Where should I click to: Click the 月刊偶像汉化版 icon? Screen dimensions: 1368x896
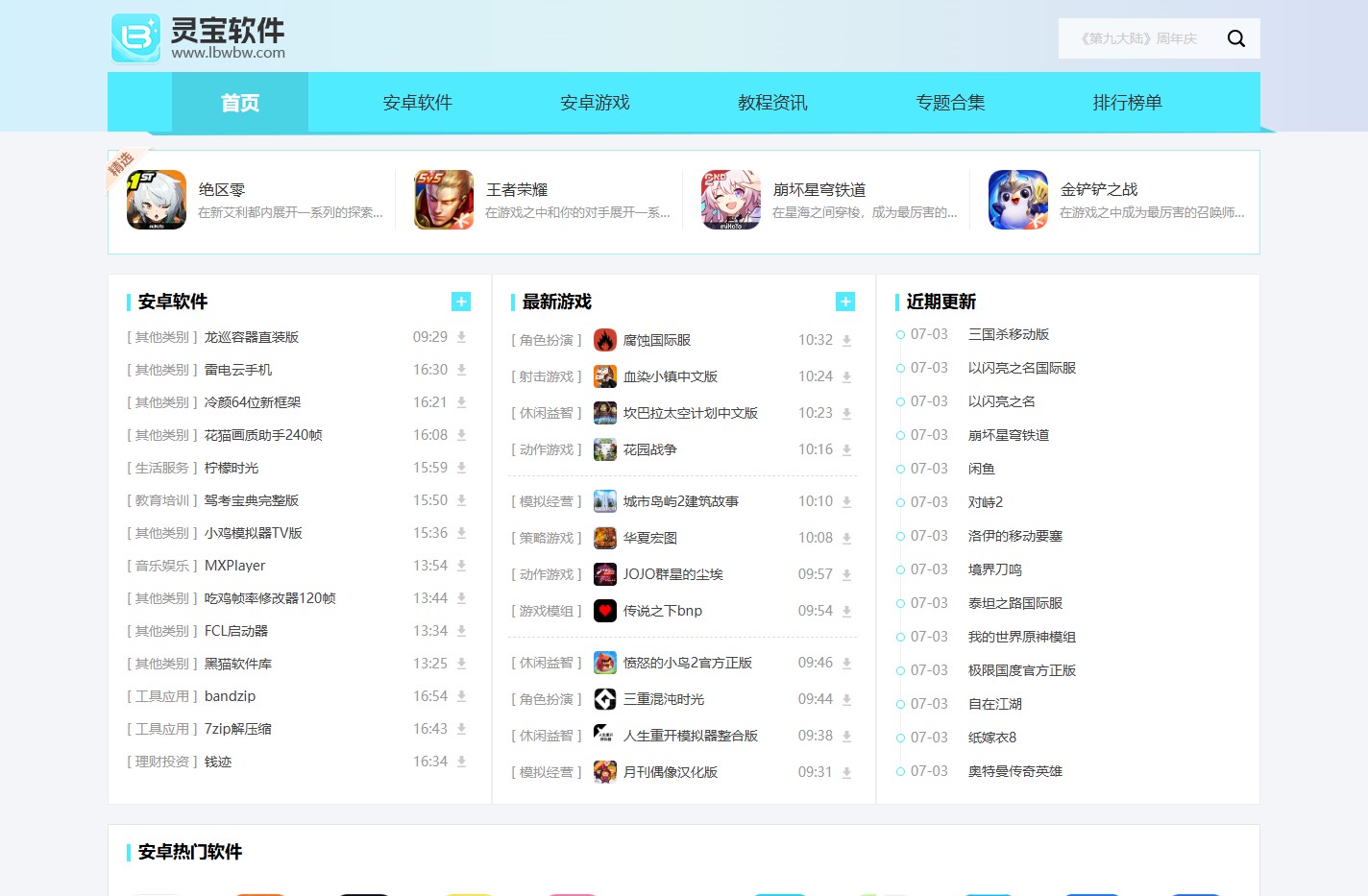(605, 772)
